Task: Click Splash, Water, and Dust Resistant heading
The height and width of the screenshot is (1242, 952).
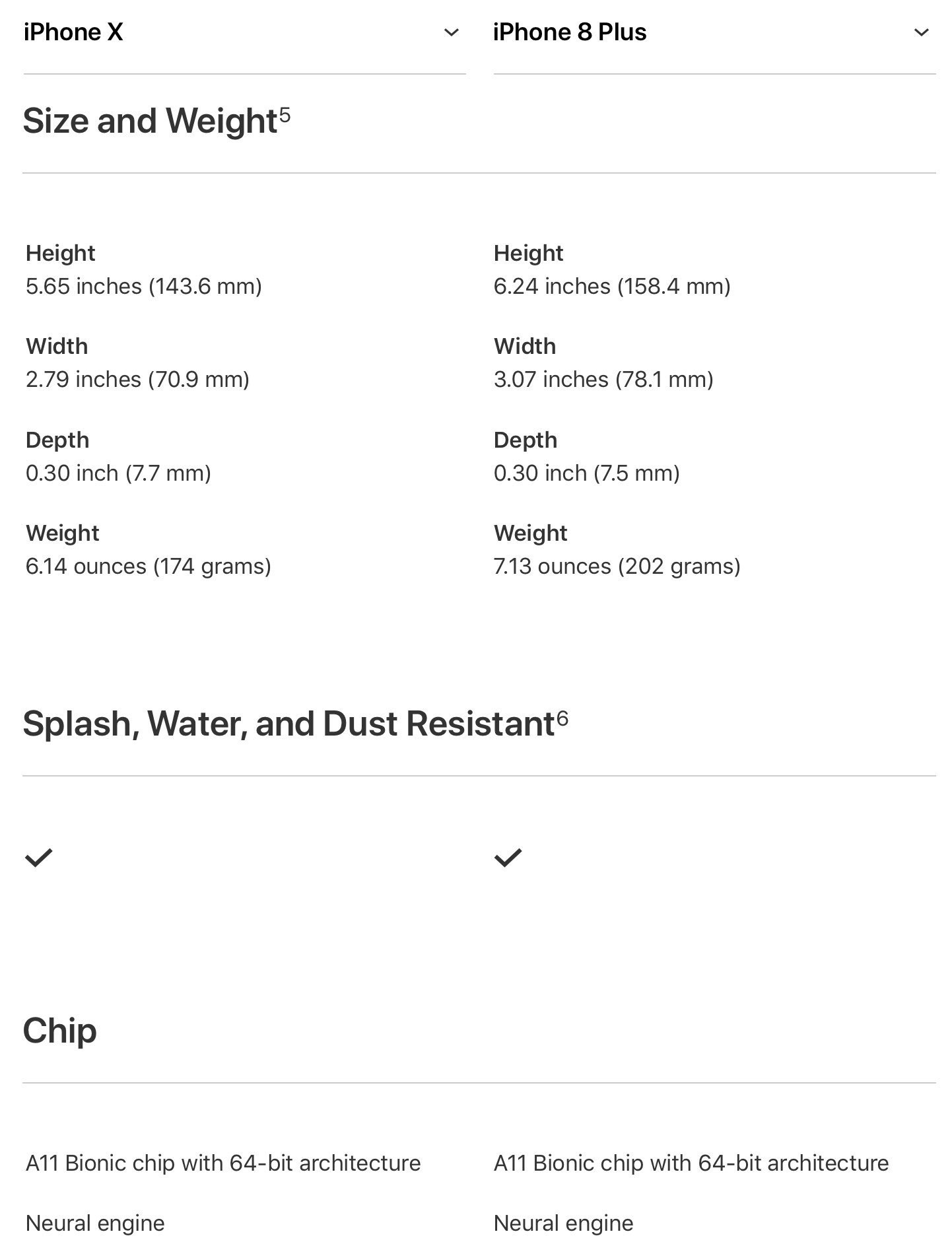Action: click(x=289, y=723)
